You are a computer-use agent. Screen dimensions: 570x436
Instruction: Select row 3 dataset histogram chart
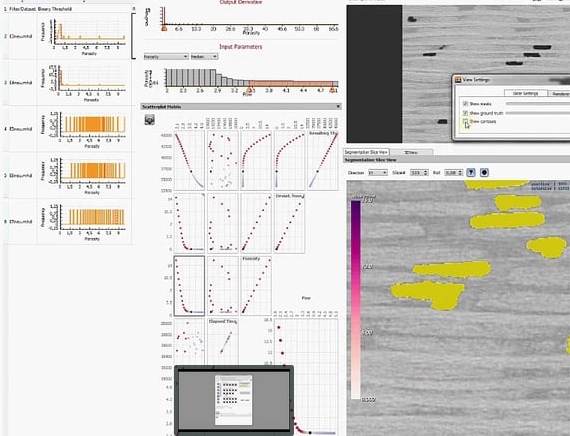[84, 83]
